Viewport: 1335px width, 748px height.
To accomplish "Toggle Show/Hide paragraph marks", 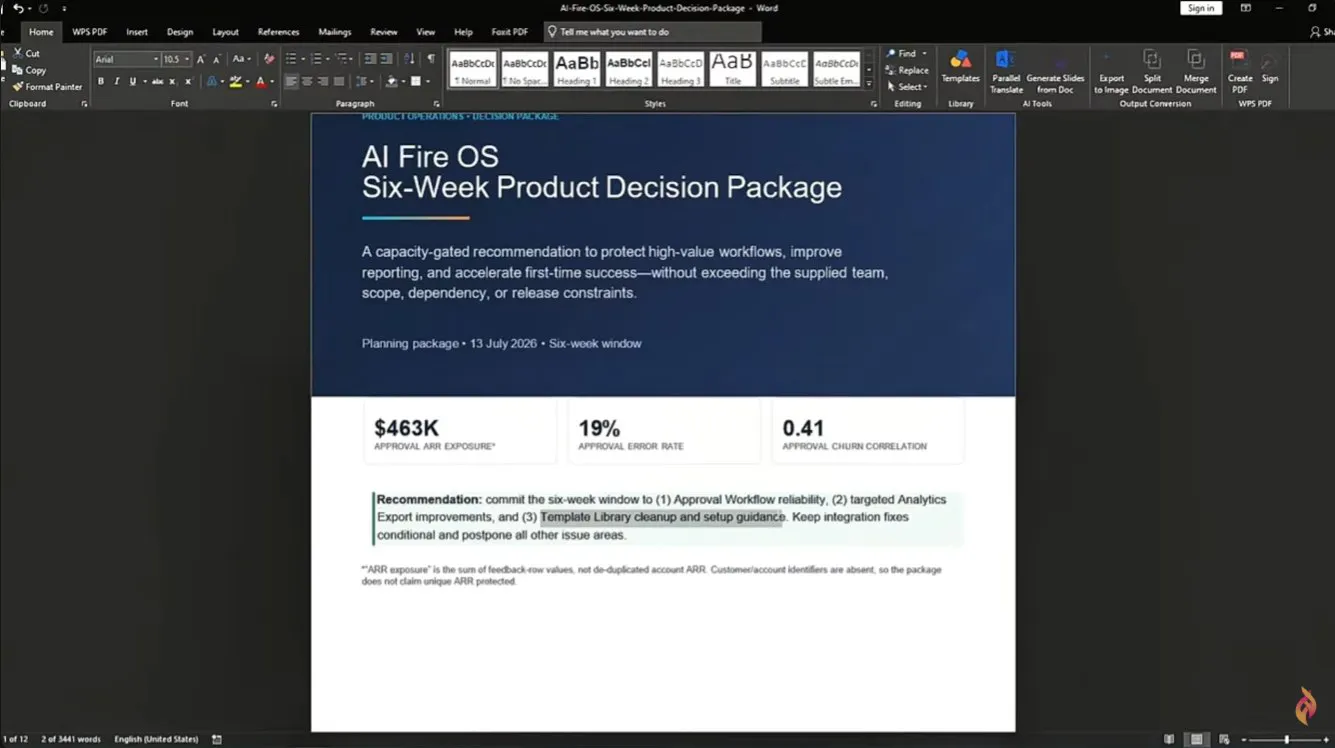I will (431, 59).
